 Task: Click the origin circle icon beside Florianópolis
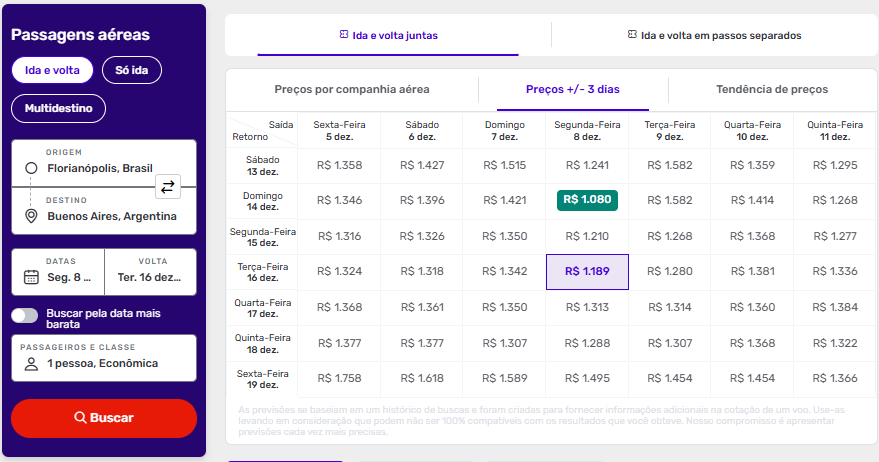pos(31,168)
